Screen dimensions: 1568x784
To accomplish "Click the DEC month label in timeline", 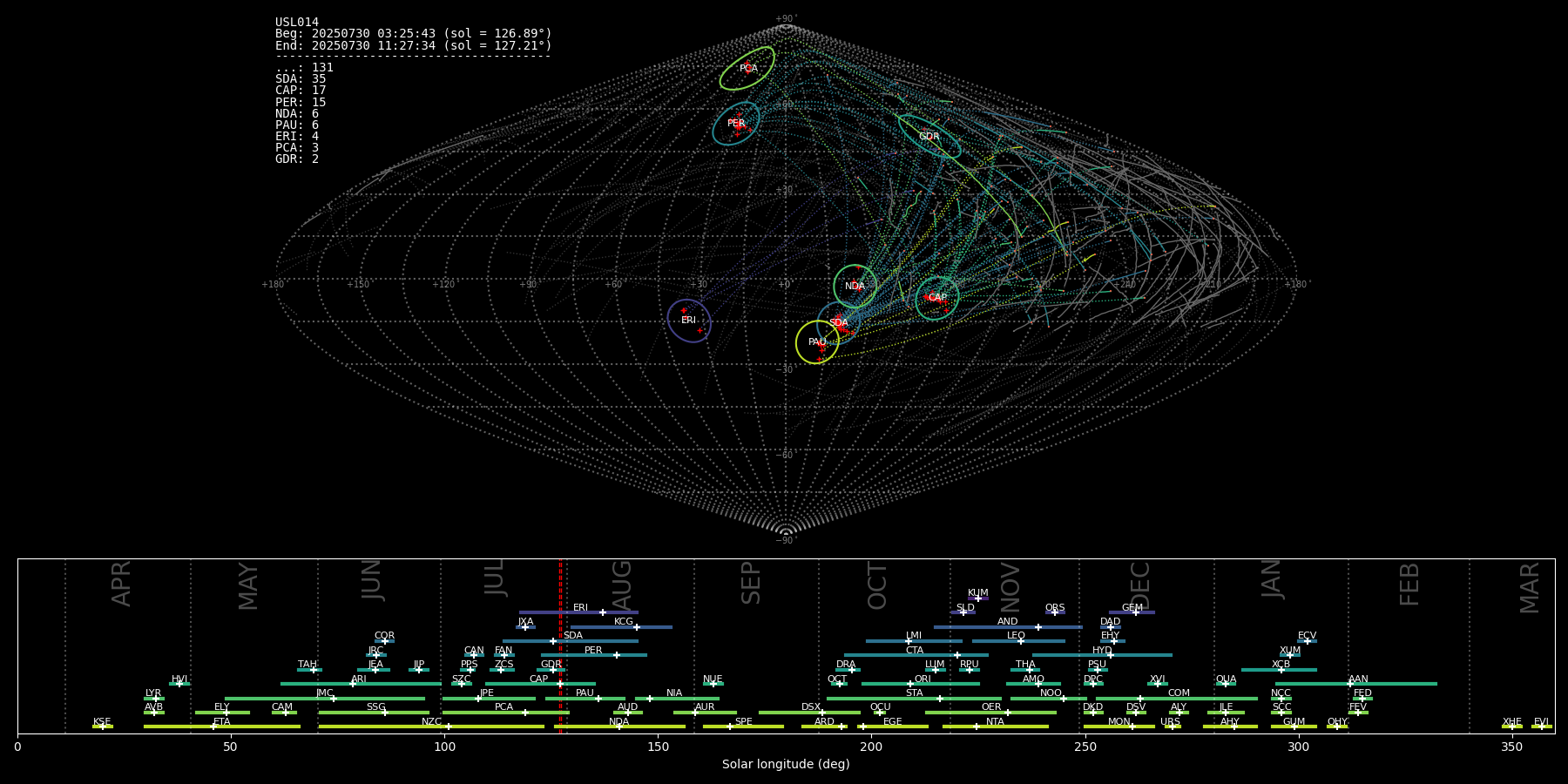I will [x=1140, y=586].
